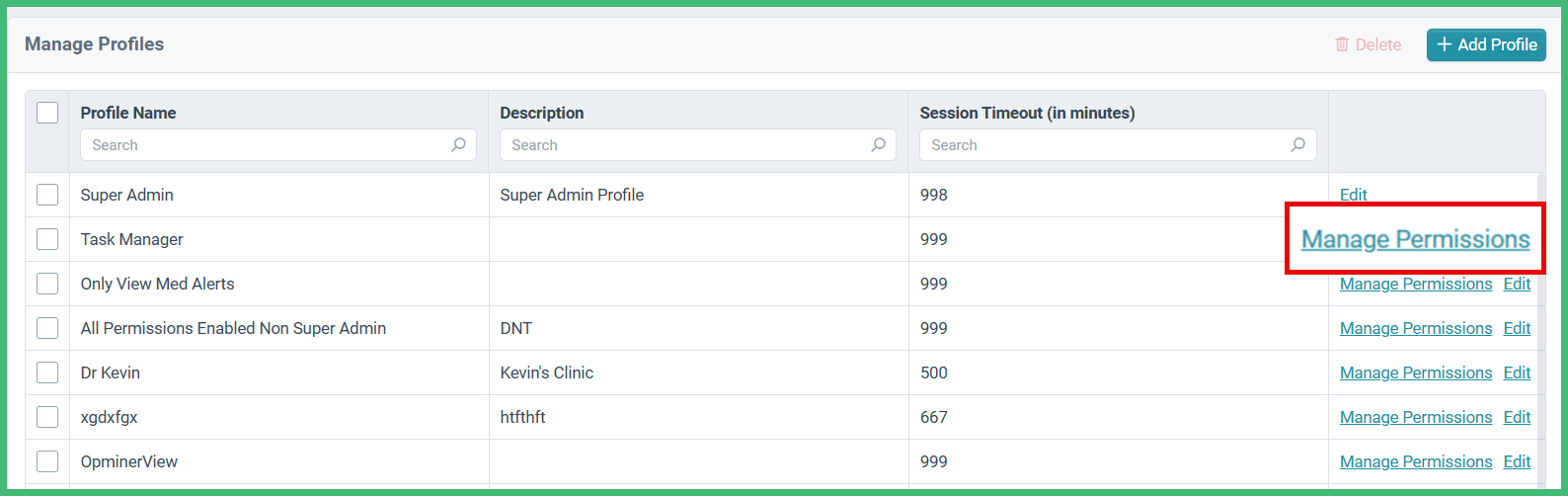Click the search icon in Profile Name filter
This screenshot has height=496, width=1568.
459,145
